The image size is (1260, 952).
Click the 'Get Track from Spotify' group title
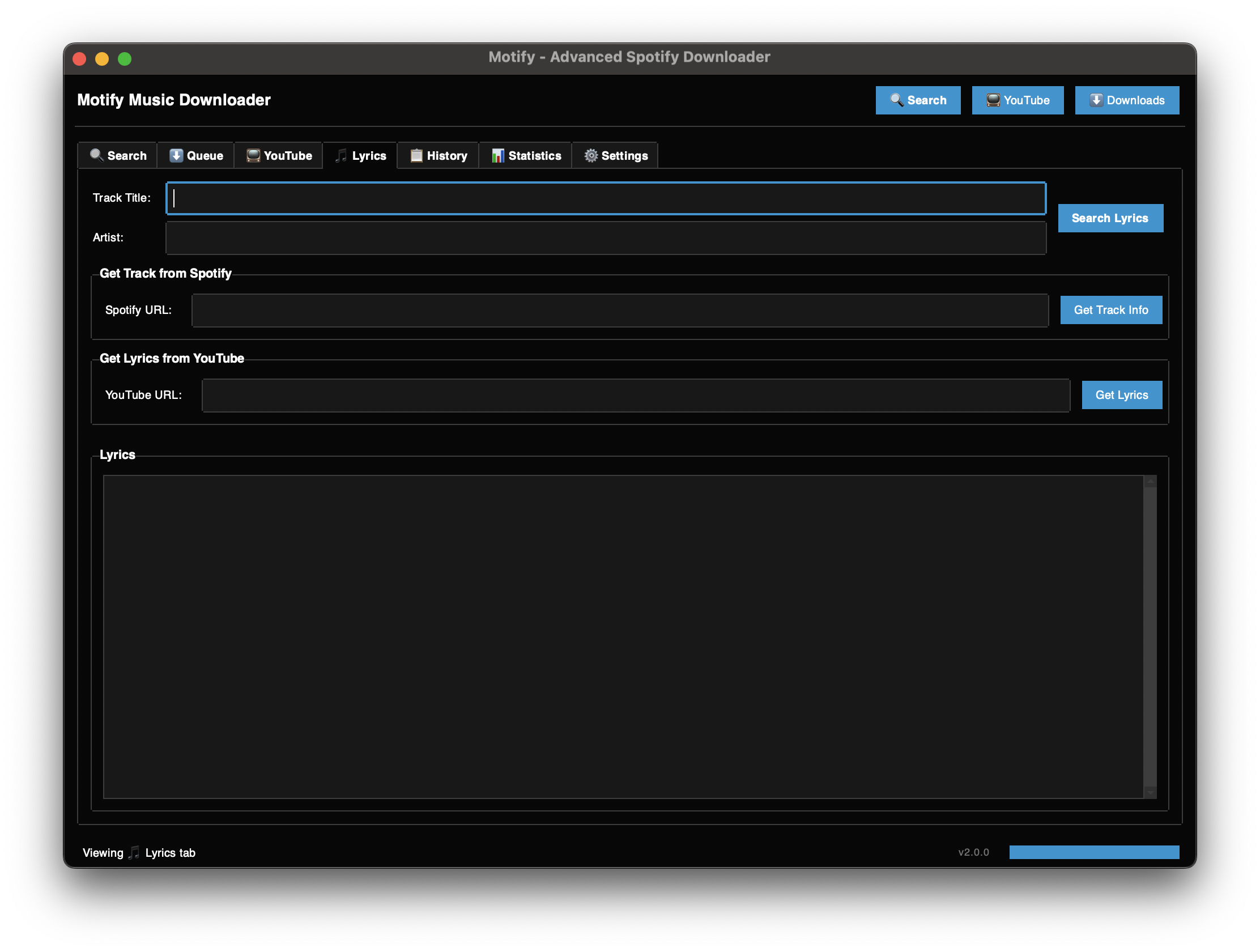coord(166,274)
